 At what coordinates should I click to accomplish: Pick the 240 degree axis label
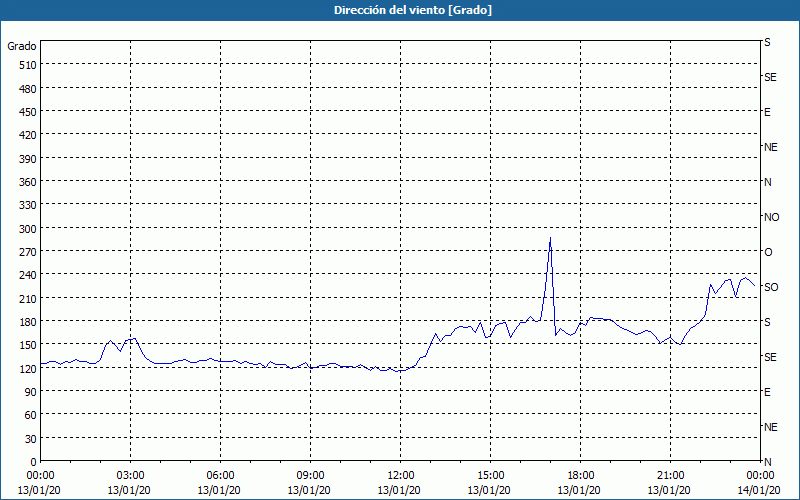(x=28, y=275)
